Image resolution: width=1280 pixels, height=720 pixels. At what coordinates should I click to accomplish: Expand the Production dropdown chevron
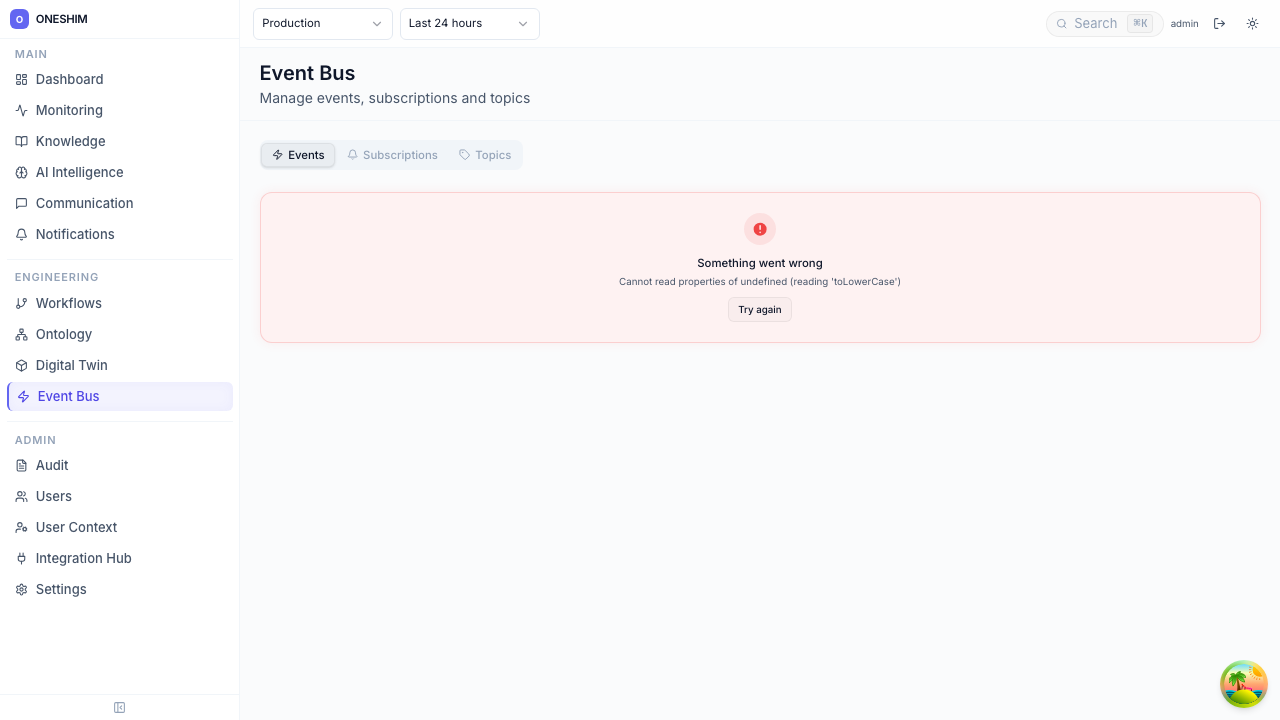(377, 23)
